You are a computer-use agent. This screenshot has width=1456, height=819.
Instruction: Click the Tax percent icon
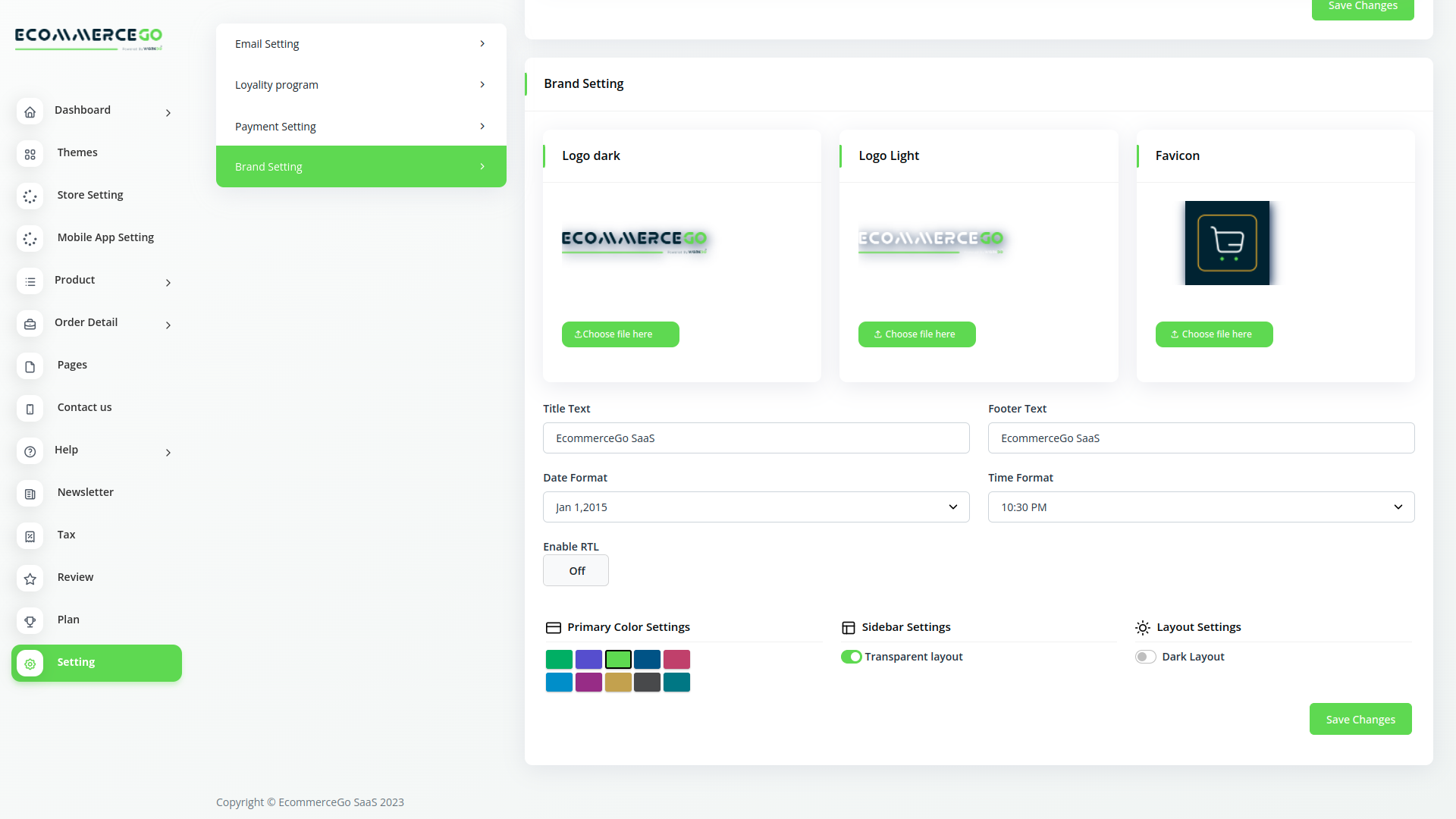30,537
